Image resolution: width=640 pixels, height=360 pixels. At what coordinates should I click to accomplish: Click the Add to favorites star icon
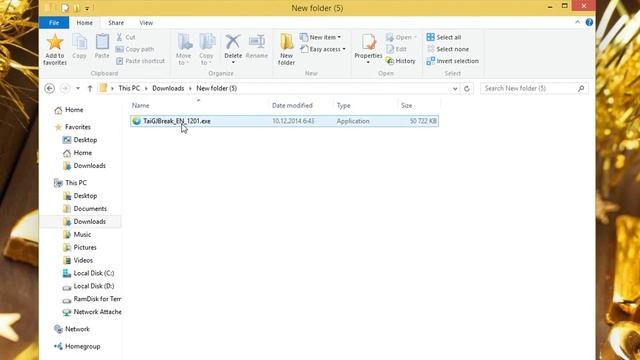tap(55, 42)
